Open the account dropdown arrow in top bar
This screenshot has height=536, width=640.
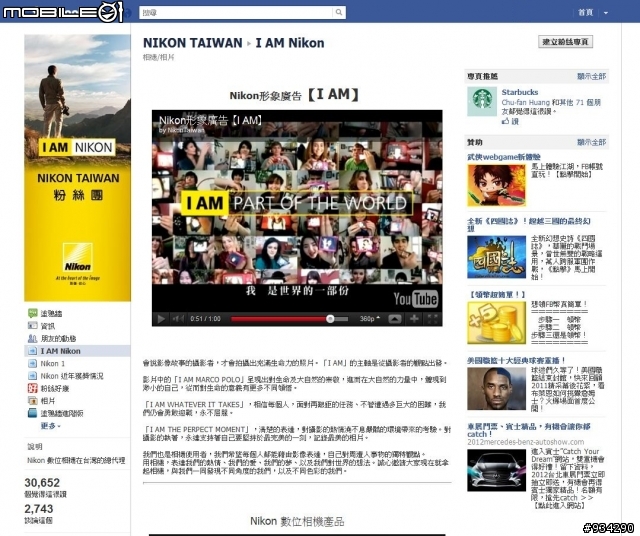click(x=606, y=13)
